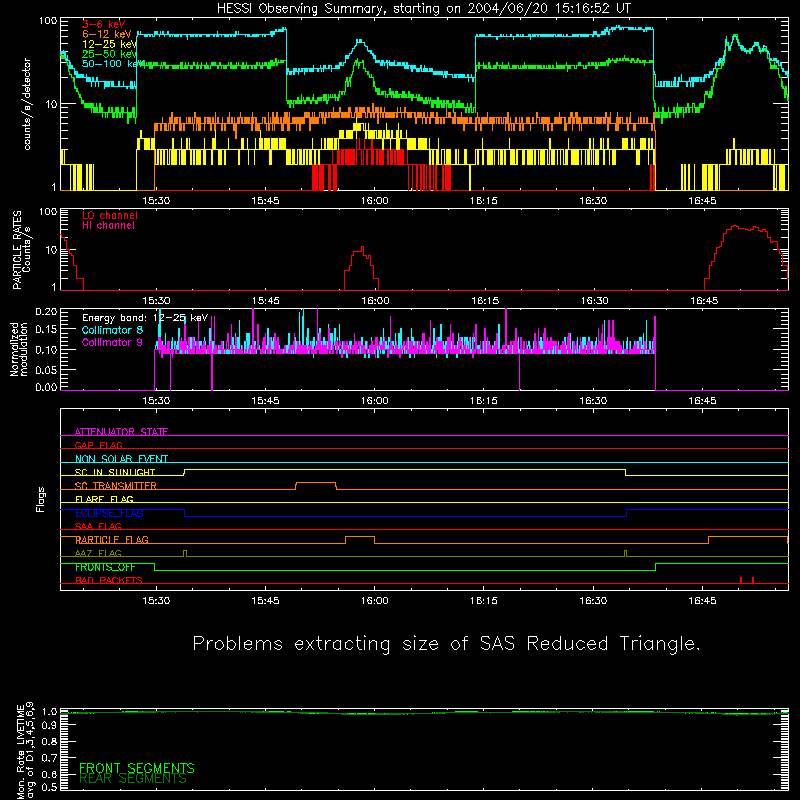Click the "PARTICLE RATES Counts/s" axis label
Screen dimensions: 800x800
coord(21,250)
